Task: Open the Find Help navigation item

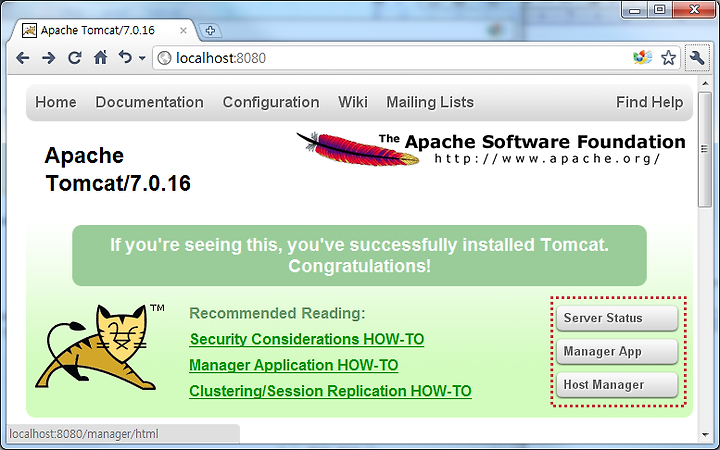Action: 649,102
